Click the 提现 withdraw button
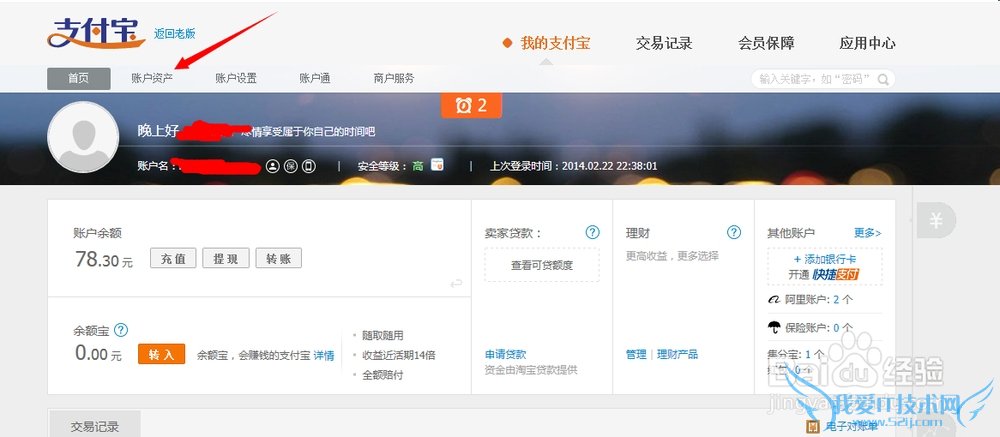Screen dimensions: 1000x437 pyautogui.click(x=226, y=258)
